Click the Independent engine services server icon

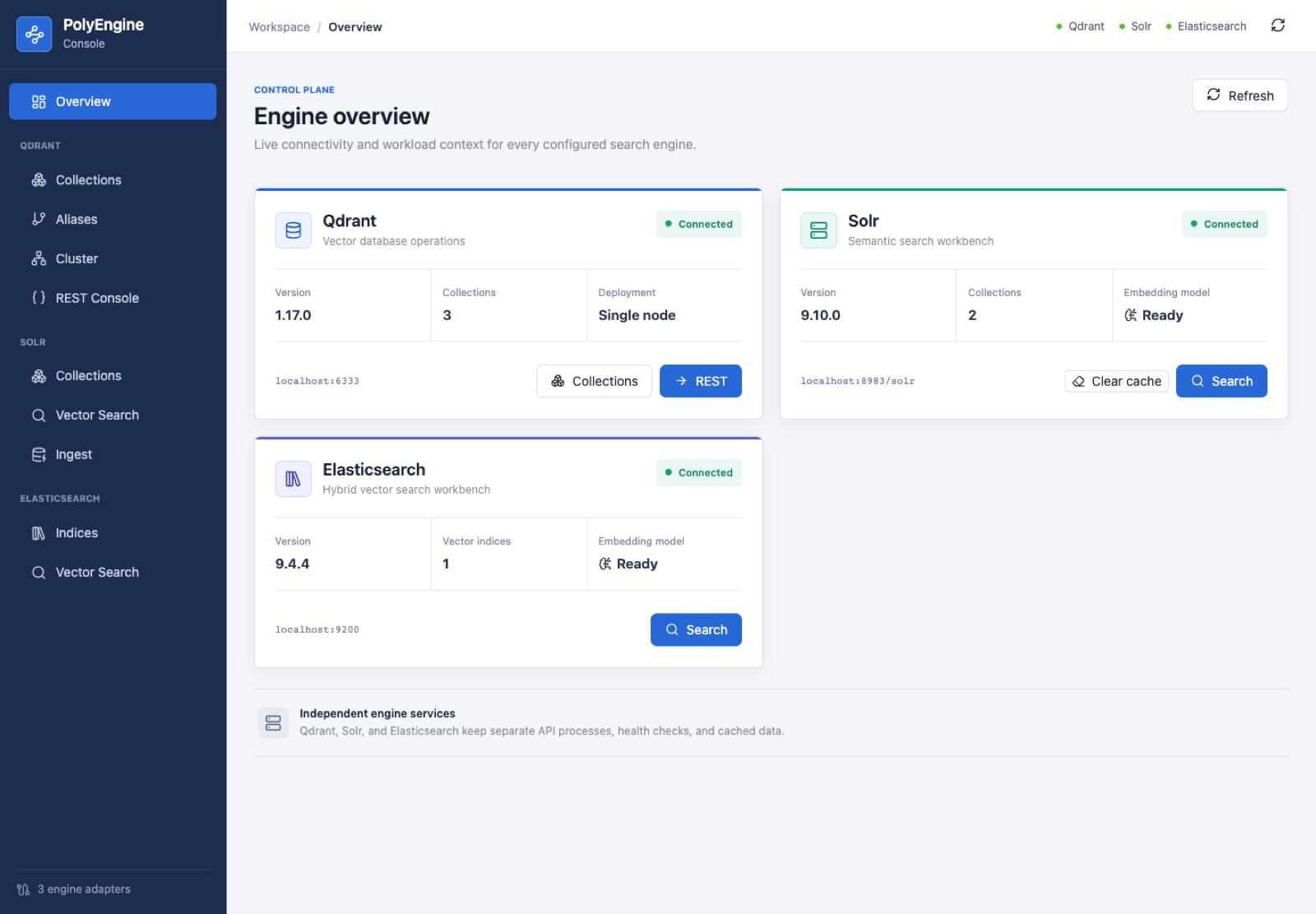[x=273, y=723]
